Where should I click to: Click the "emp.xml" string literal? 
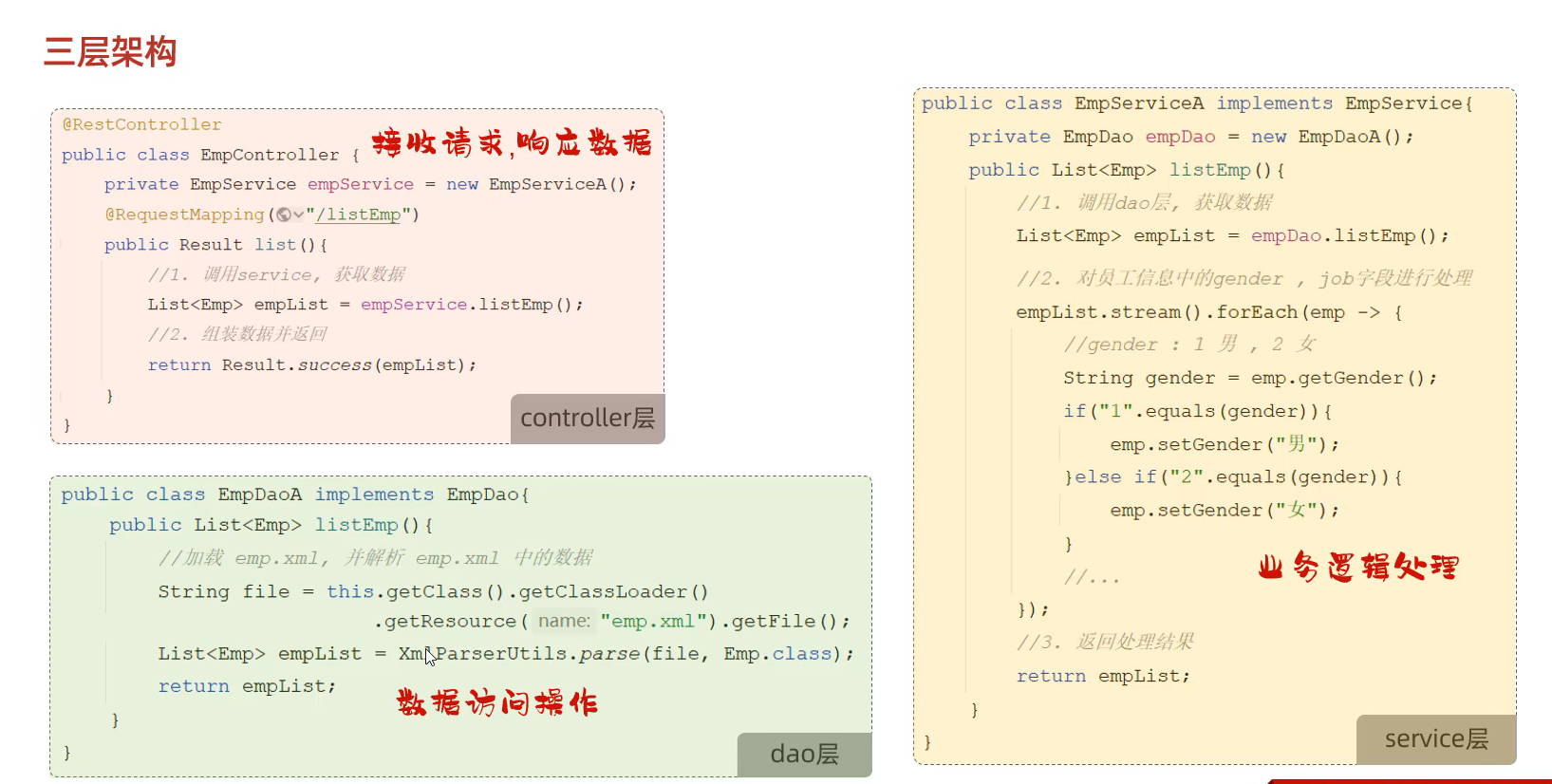653,622
